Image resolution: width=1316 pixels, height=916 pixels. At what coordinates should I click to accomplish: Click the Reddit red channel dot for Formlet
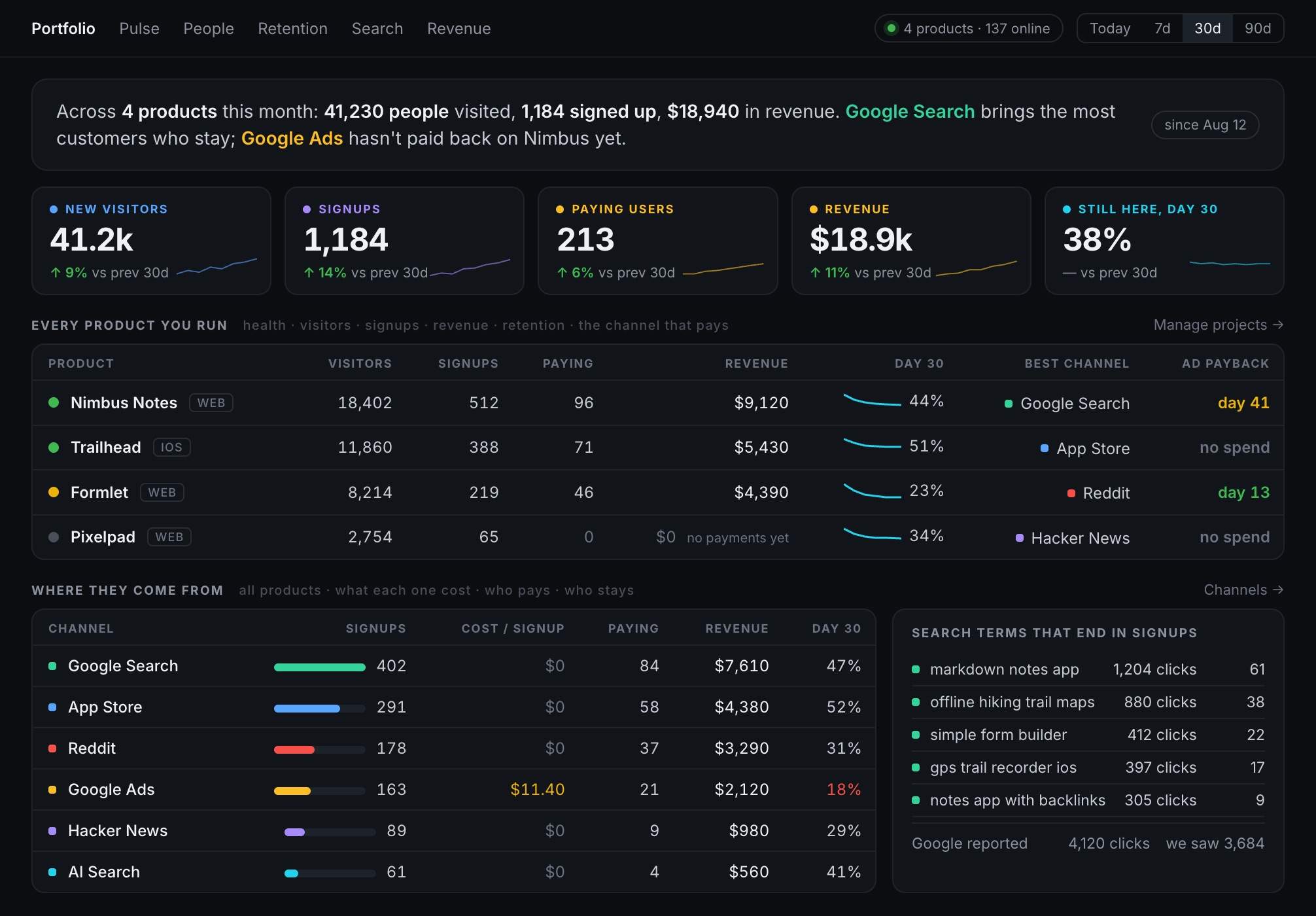click(1071, 493)
